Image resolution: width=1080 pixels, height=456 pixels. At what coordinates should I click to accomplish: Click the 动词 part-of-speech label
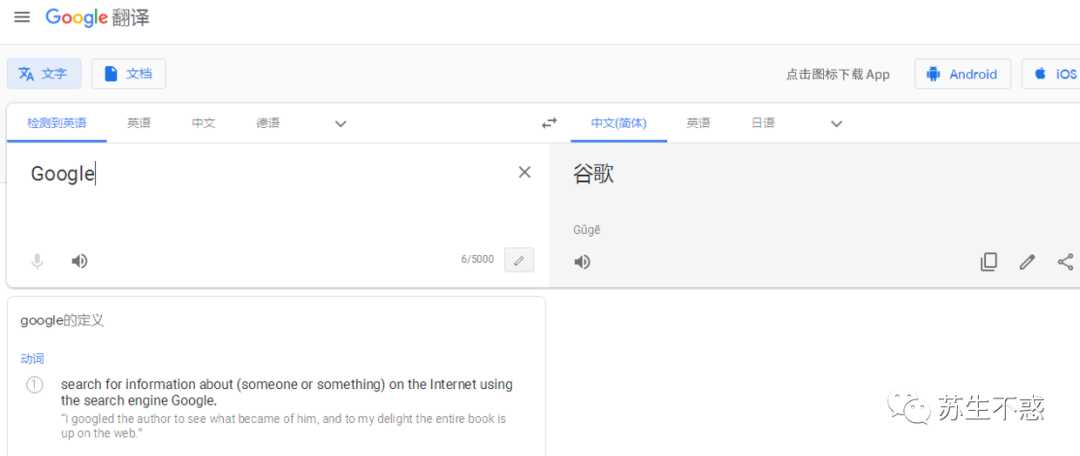(x=32, y=358)
